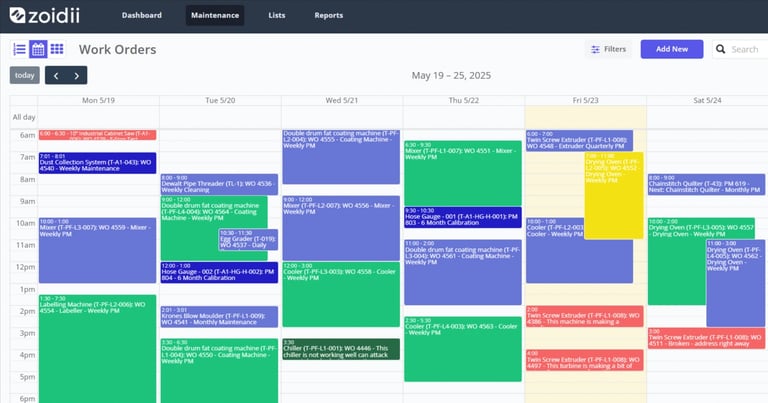Switch to grid view icon
The height and width of the screenshot is (403, 768).
[57, 49]
